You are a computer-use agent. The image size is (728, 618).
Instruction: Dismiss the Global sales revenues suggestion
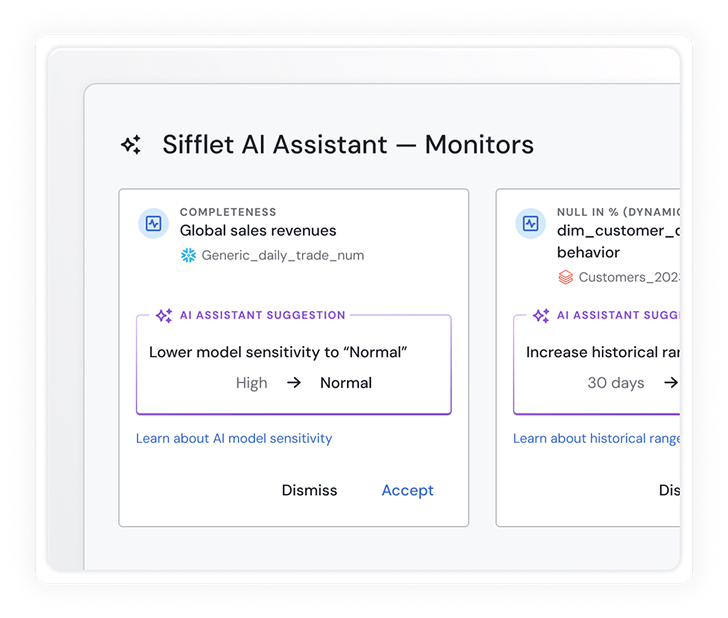309,490
